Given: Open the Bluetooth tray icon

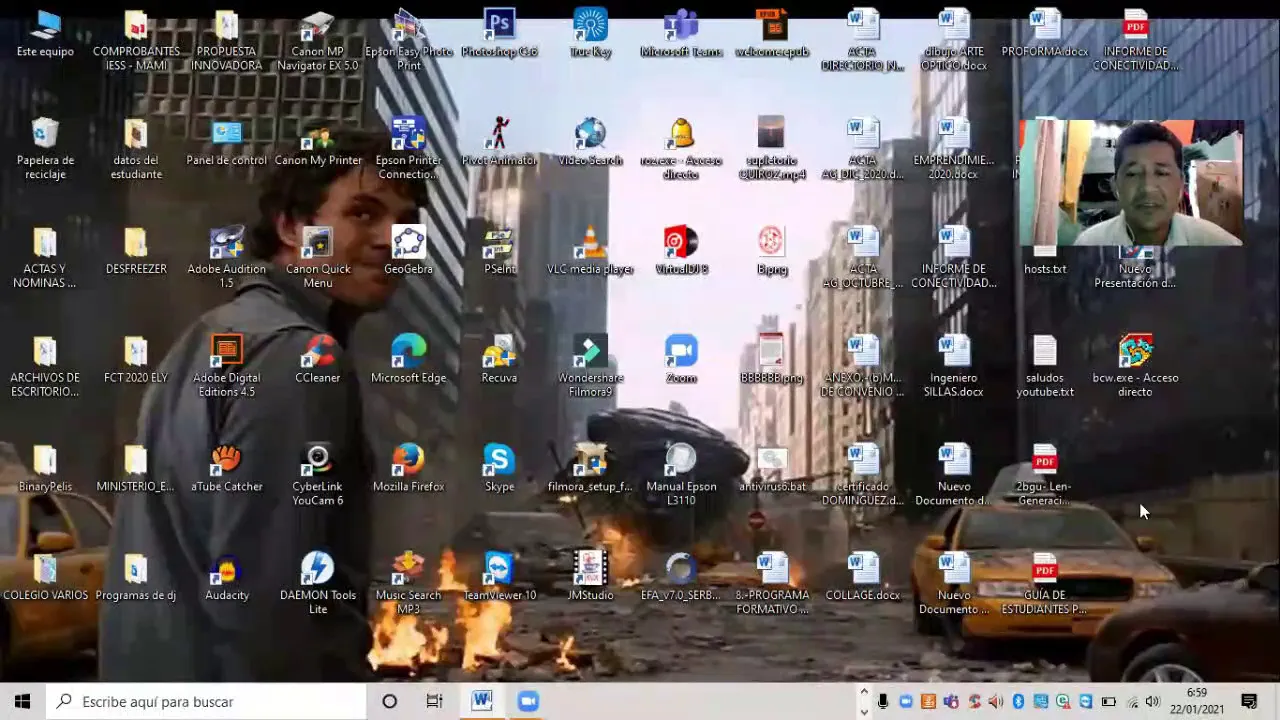Looking at the screenshot, I should 1018,702.
